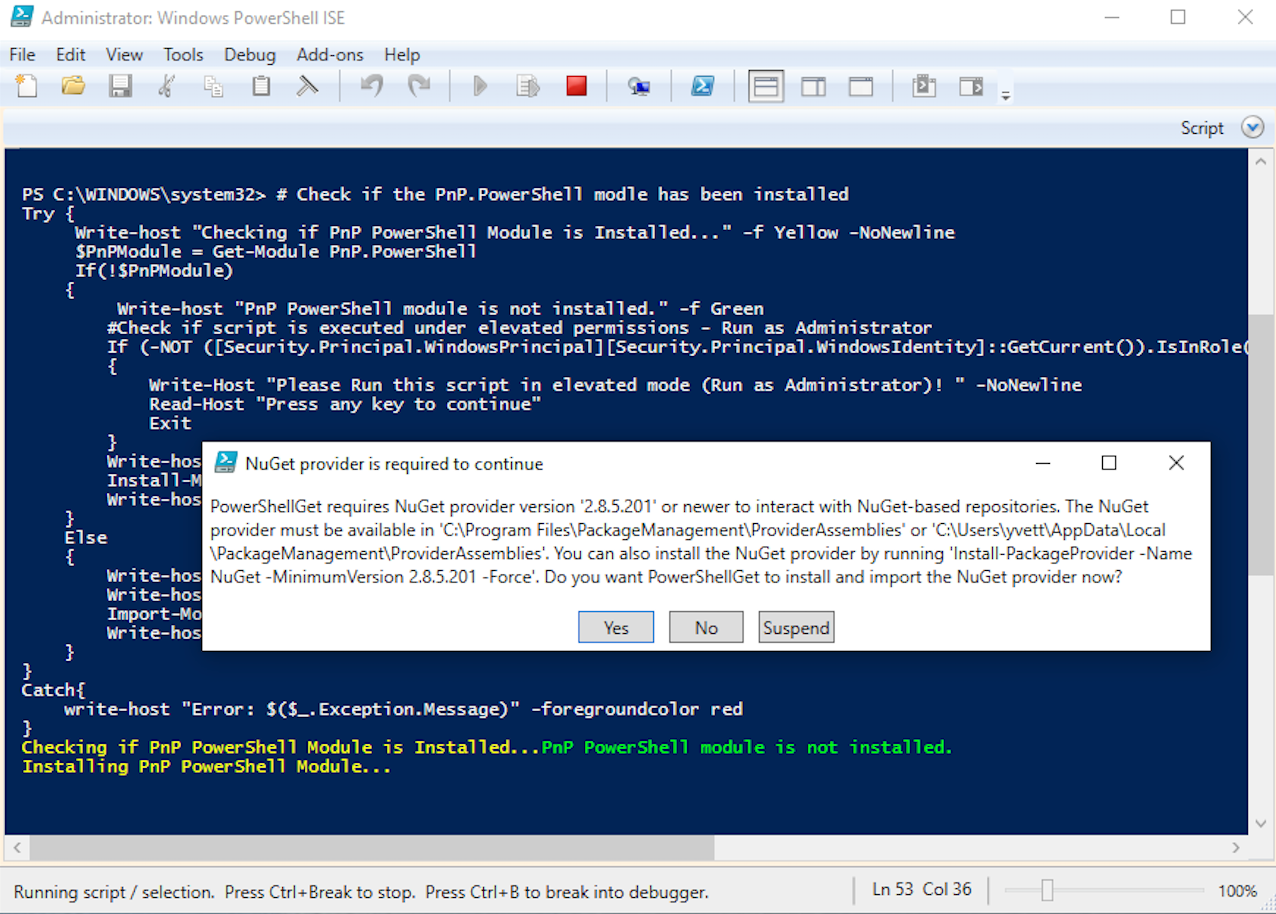Save the script with floppy disk icon
1276x914 pixels.
coord(120,86)
